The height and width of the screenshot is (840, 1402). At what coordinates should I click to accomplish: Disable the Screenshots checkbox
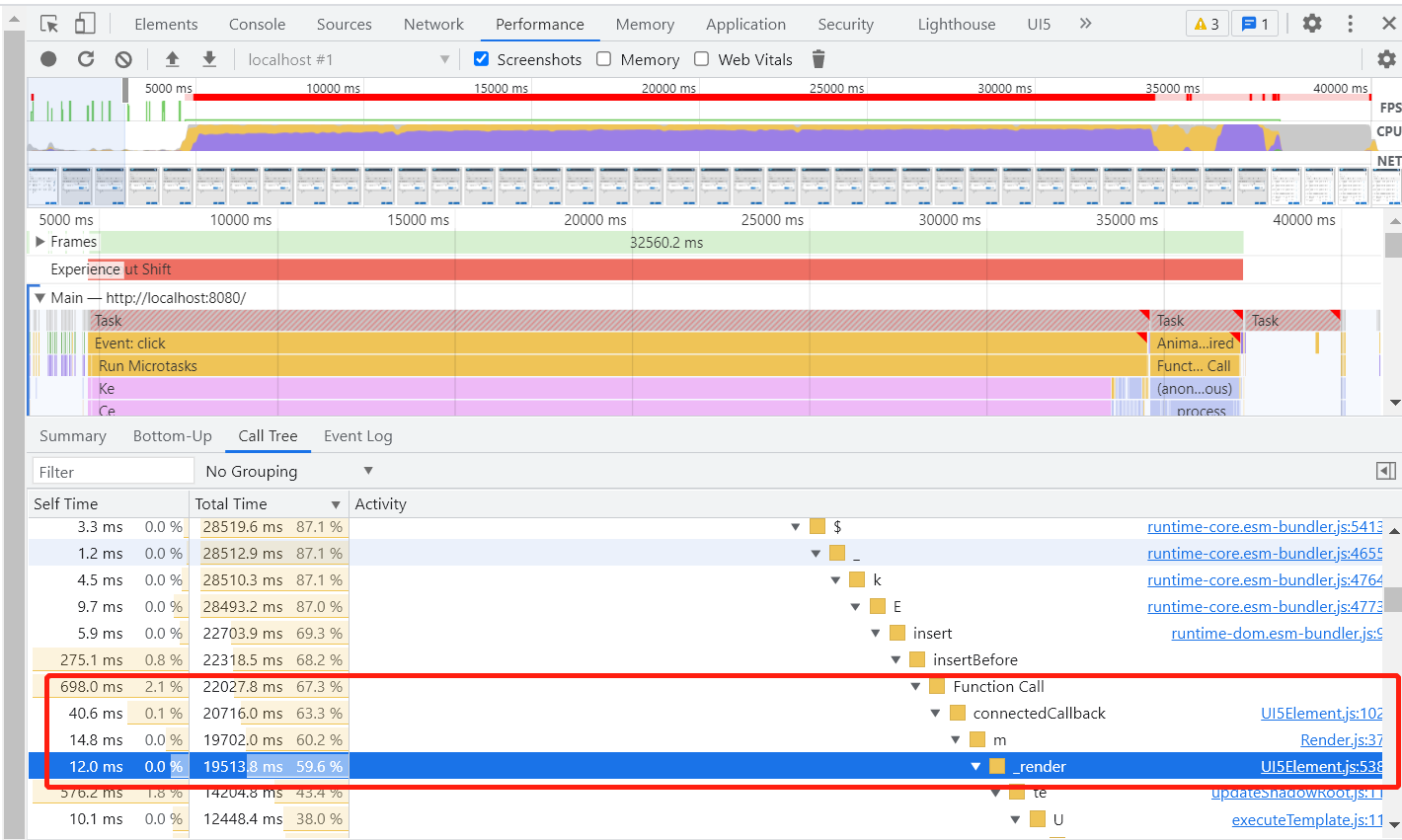click(x=481, y=58)
